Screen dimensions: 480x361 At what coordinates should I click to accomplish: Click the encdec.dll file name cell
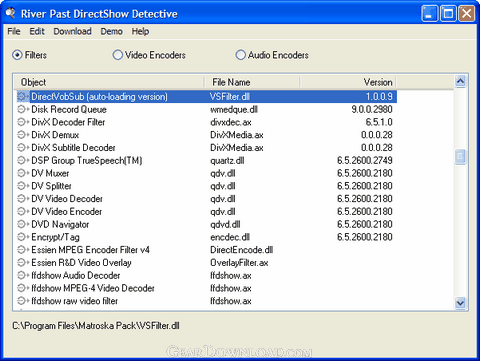pyautogui.click(x=230, y=237)
